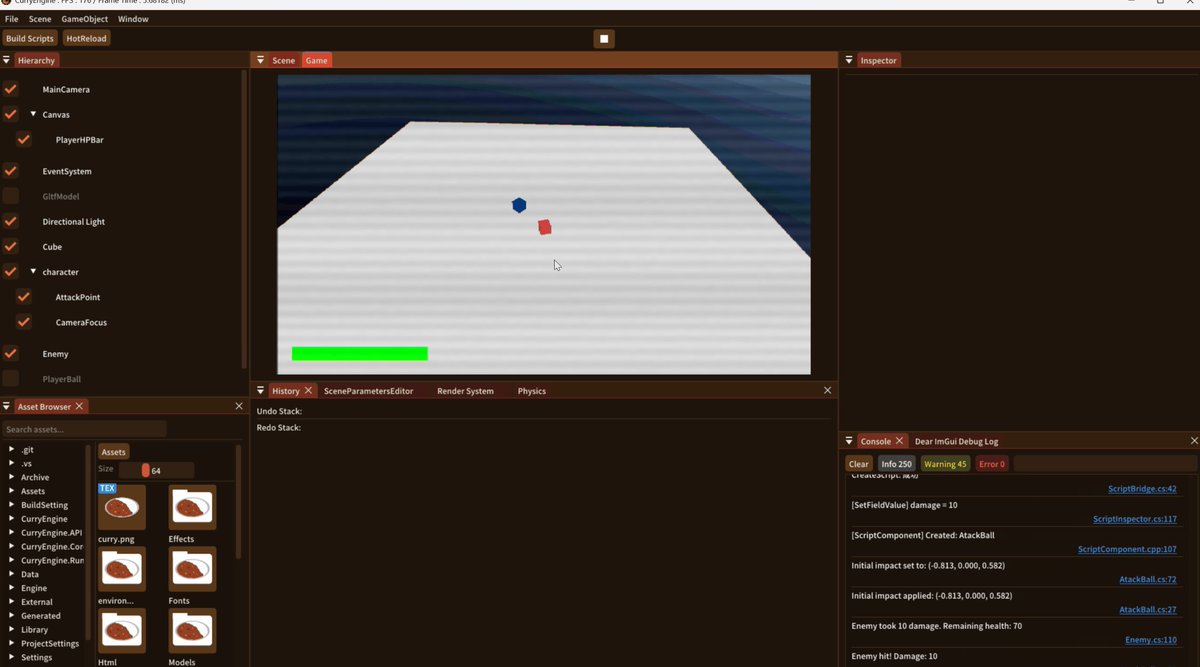This screenshot has height=667, width=1200.
Task: Enable the PlayerBall checkbox
Action: pos(11,379)
